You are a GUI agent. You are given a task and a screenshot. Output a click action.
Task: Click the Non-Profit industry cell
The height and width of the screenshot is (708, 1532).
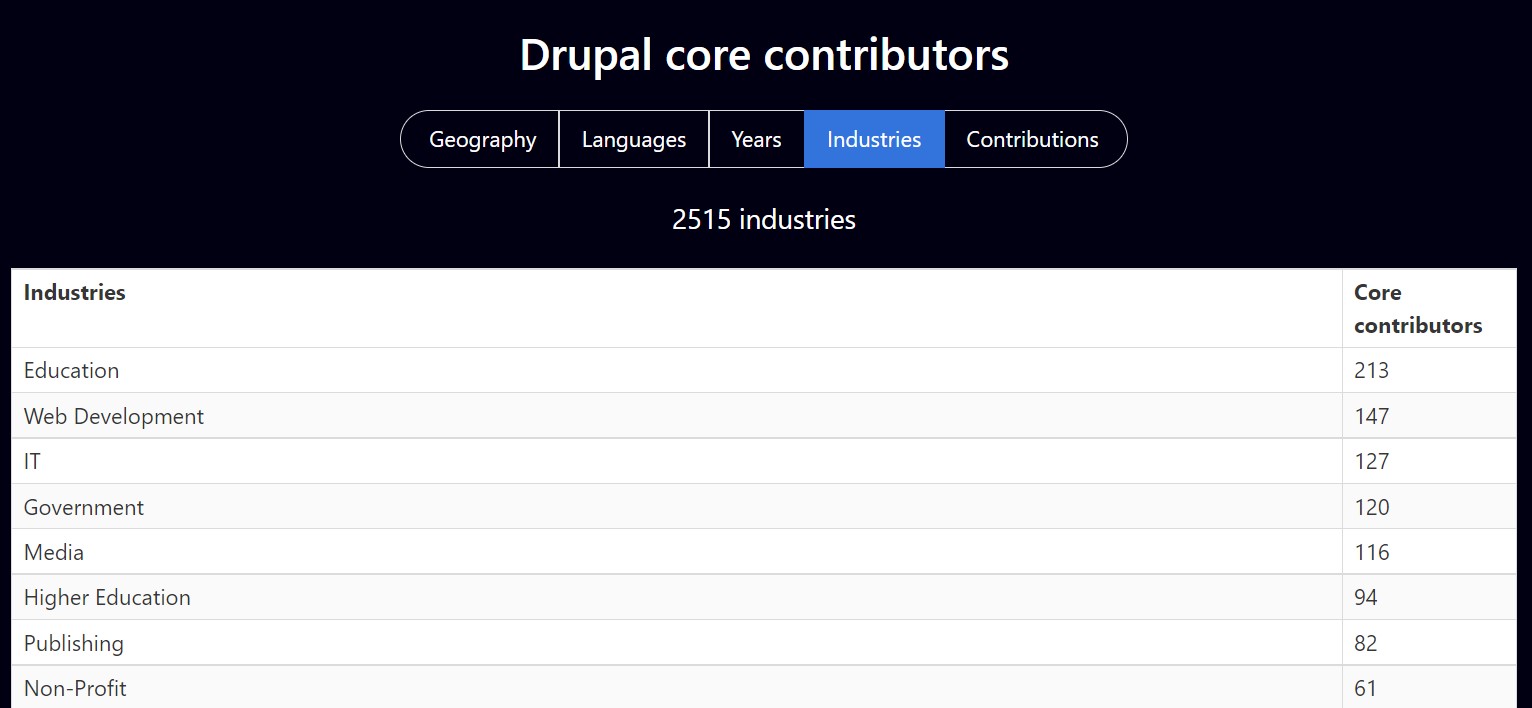click(x=677, y=687)
